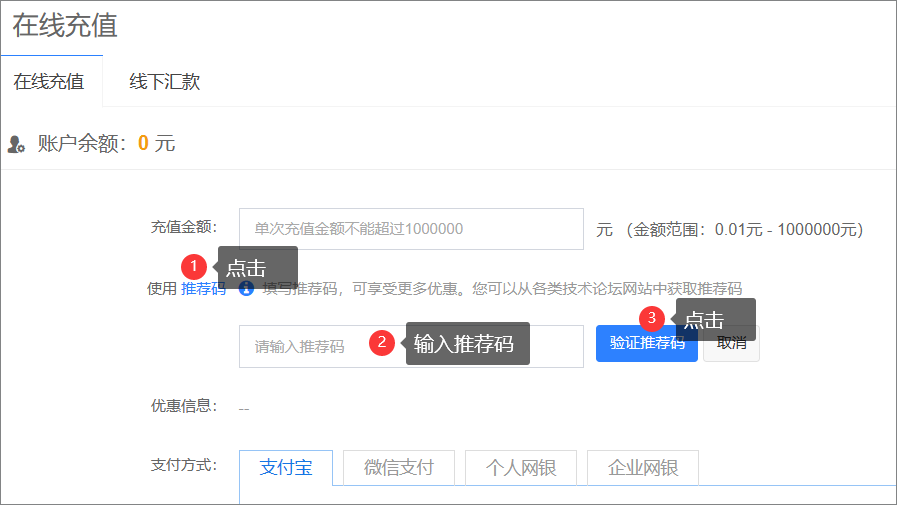Open the 线下汇款 tab
Screen dimensions: 897x505
pyautogui.click(x=165, y=82)
